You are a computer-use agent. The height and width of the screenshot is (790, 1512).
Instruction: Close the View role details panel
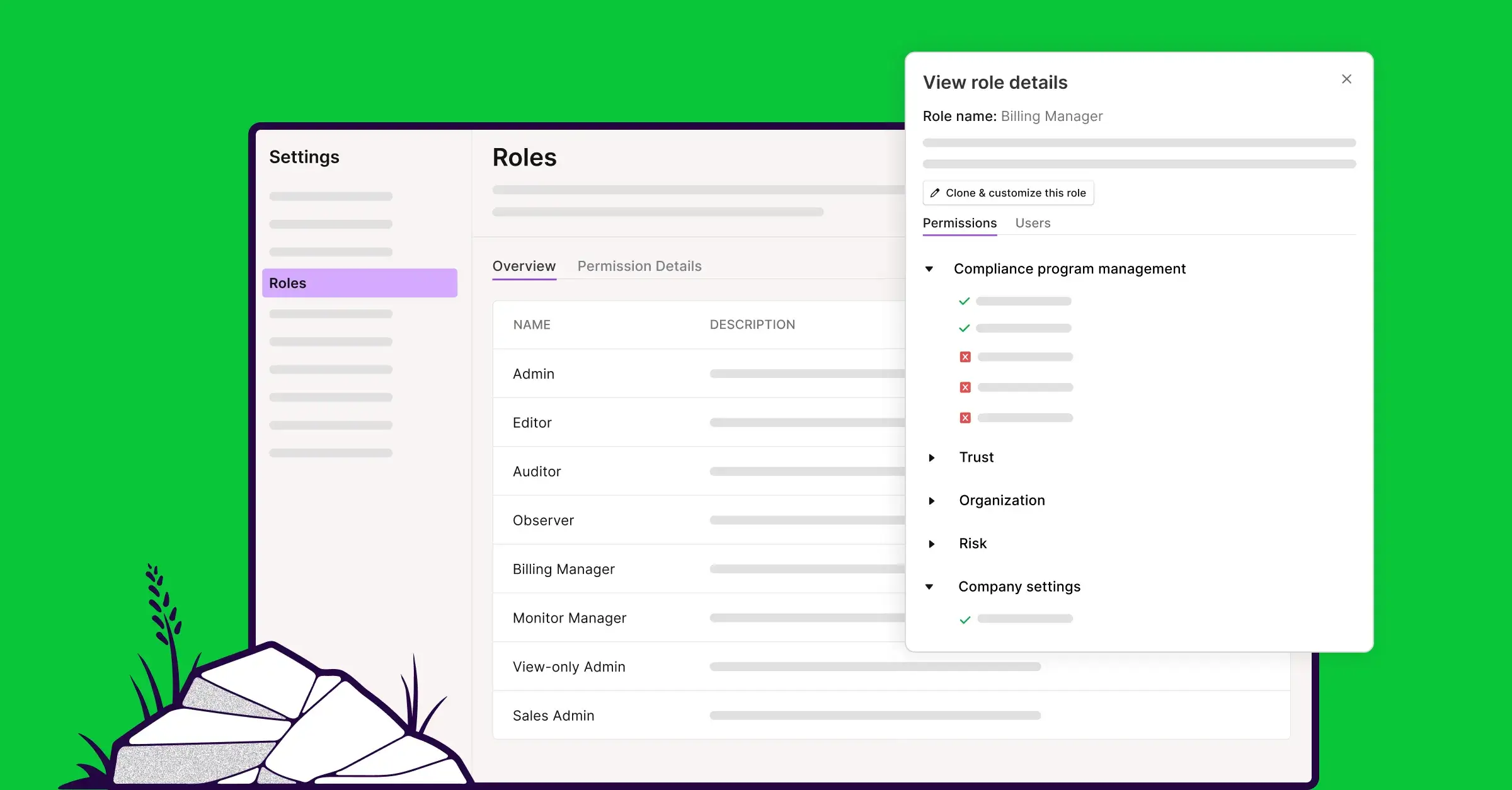pyautogui.click(x=1346, y=79)
